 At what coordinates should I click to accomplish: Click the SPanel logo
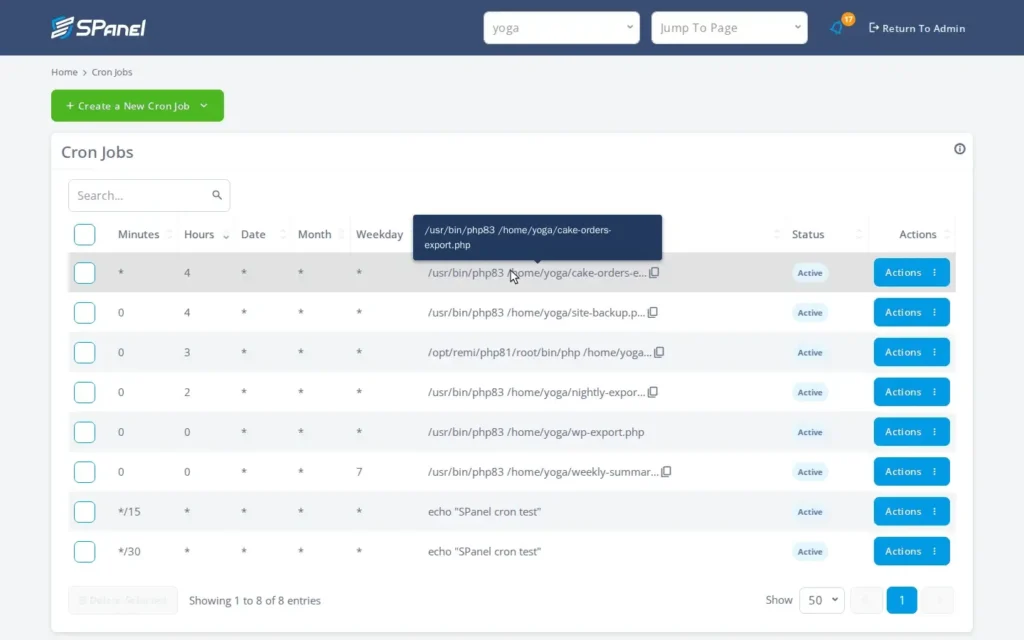click(x=99, y=27)
